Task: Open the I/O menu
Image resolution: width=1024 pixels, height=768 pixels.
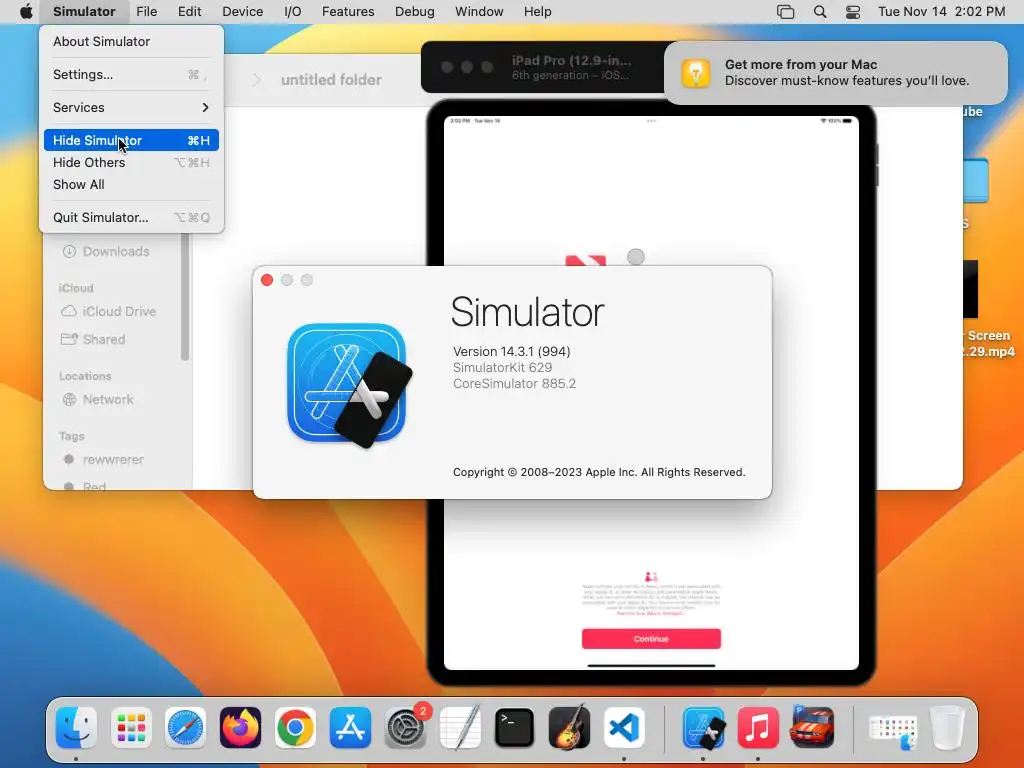Action: (x=293, y=11)
